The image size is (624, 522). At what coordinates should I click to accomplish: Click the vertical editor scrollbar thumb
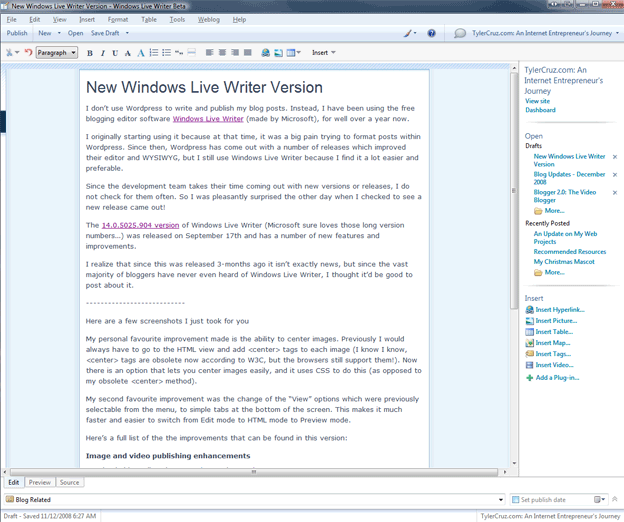tap(514, 190)
